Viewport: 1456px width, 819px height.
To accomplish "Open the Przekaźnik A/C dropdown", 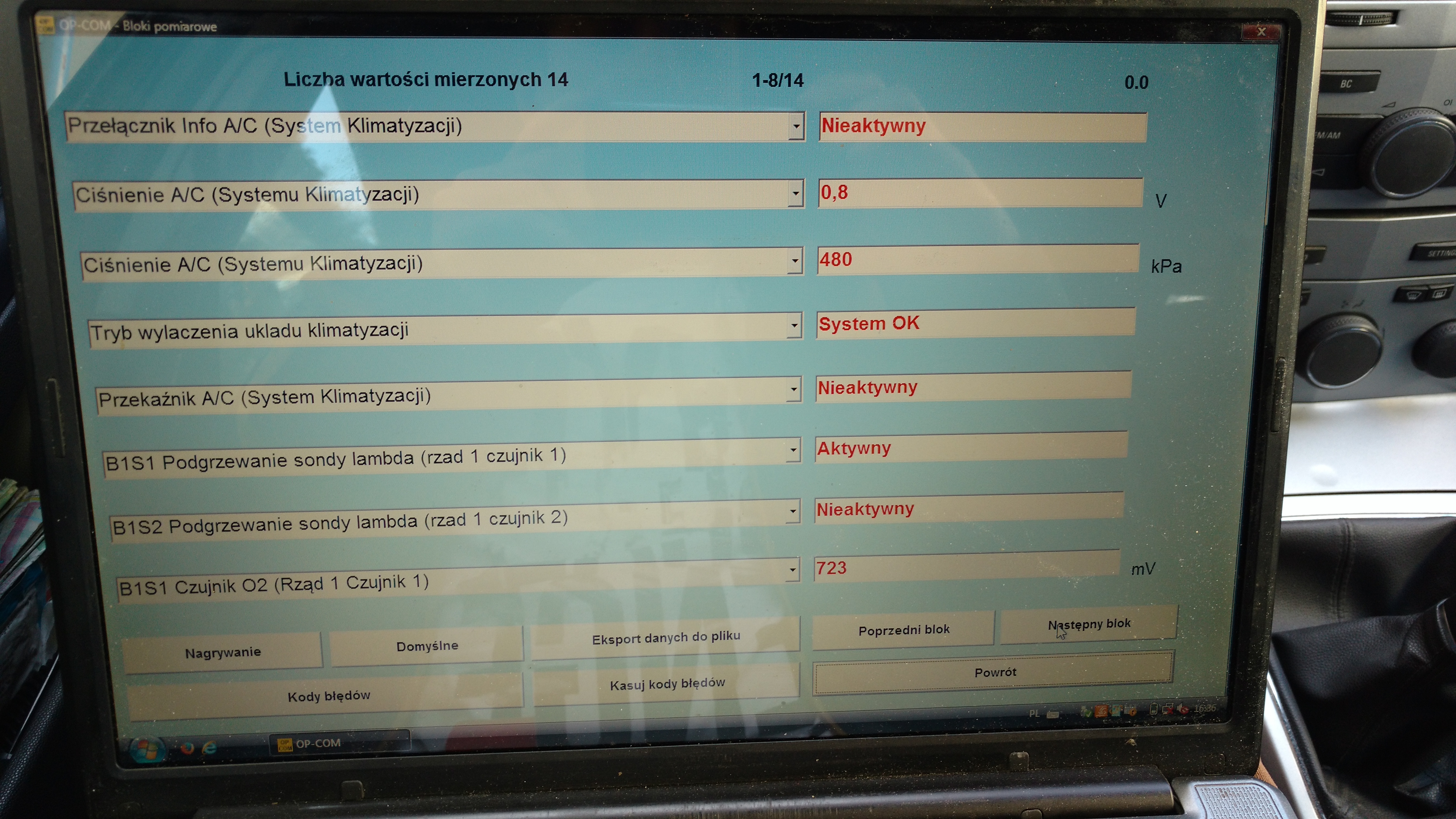I will pos(794,389).
